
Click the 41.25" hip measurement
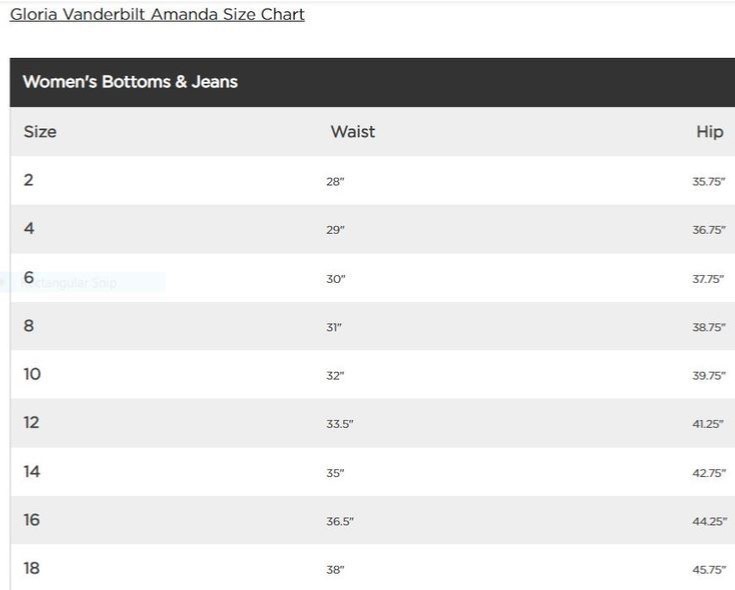point(708,424)
